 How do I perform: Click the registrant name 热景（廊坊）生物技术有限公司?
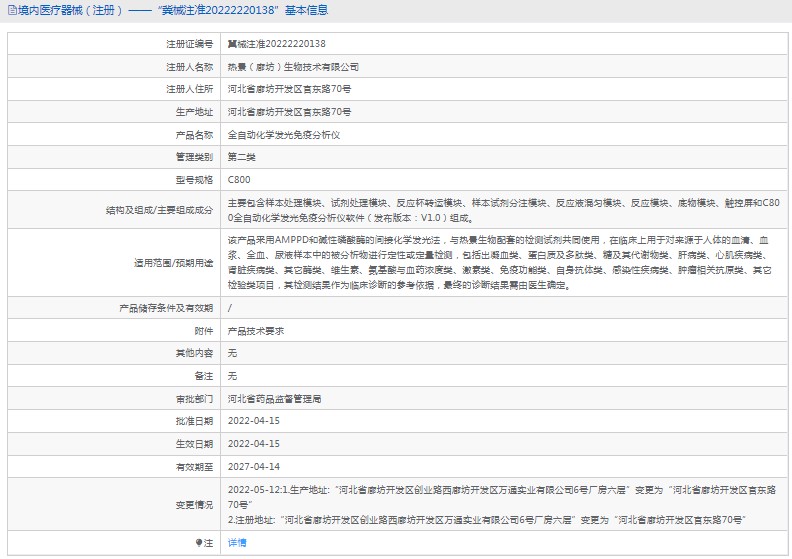(293, 67)
